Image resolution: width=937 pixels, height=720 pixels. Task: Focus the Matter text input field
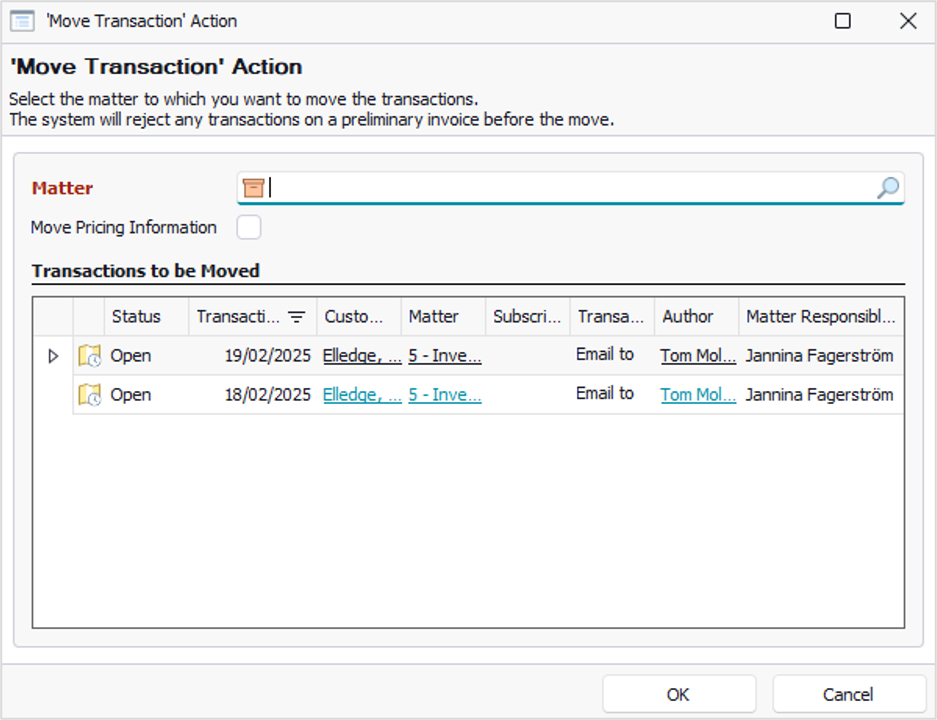click(571, 188)
